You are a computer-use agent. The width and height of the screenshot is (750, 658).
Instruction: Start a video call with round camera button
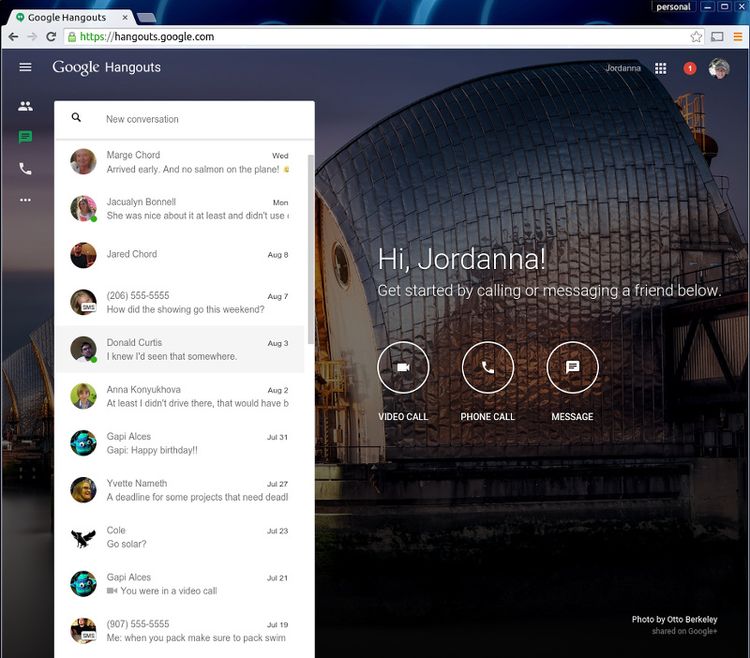click(403, 367)
